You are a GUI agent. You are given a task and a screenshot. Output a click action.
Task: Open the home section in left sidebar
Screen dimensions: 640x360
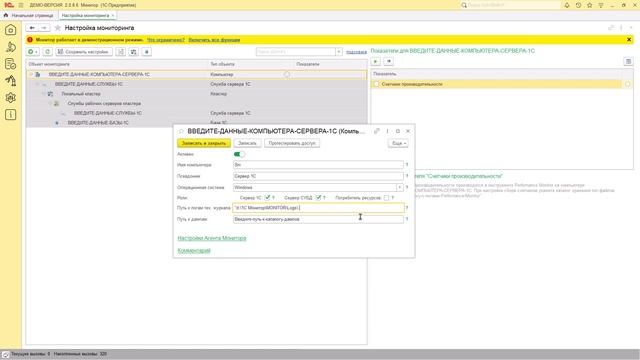coord(11,30)
